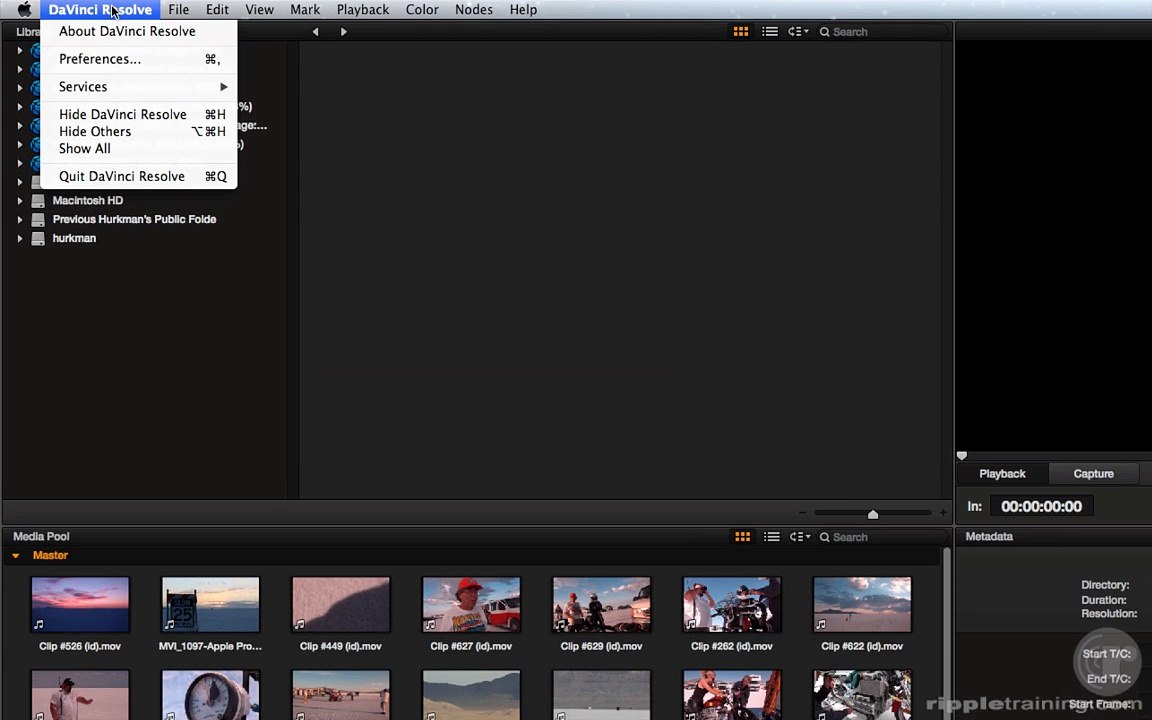Select Previous Hurkman's Public Folde drive icon

coord(37,220)
